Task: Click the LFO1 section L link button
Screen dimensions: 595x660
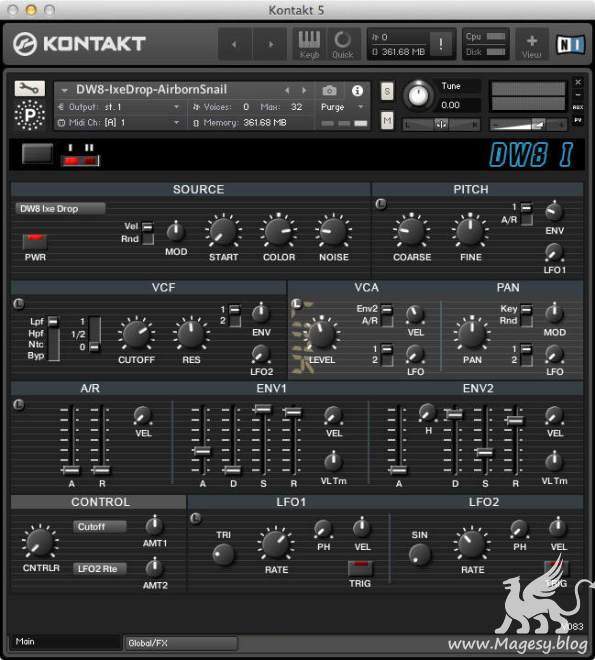Action: (195, 518)
